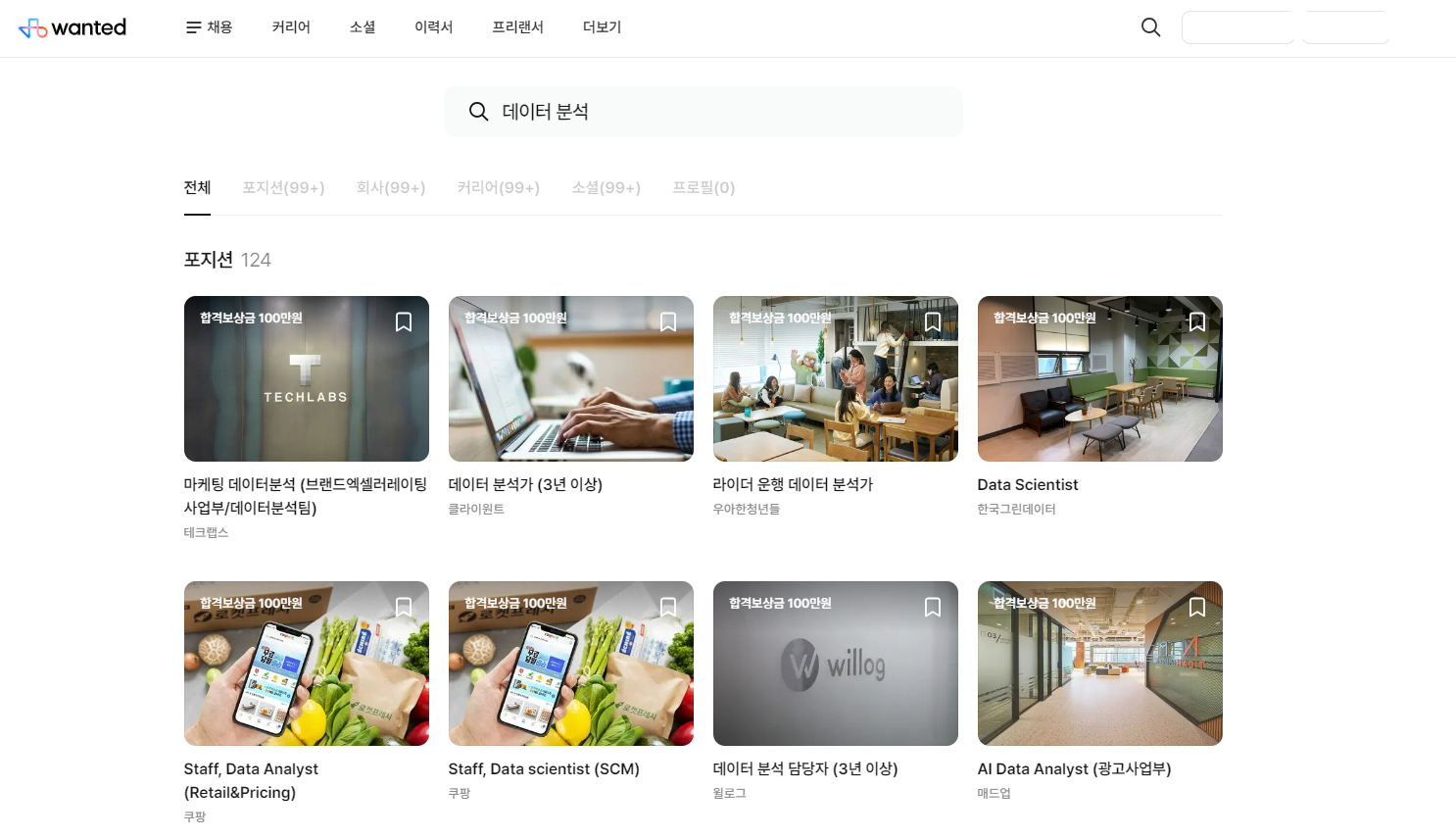Click the Wanted logo in header
Screen dimensions: 1456x838
tap(73, 27)
